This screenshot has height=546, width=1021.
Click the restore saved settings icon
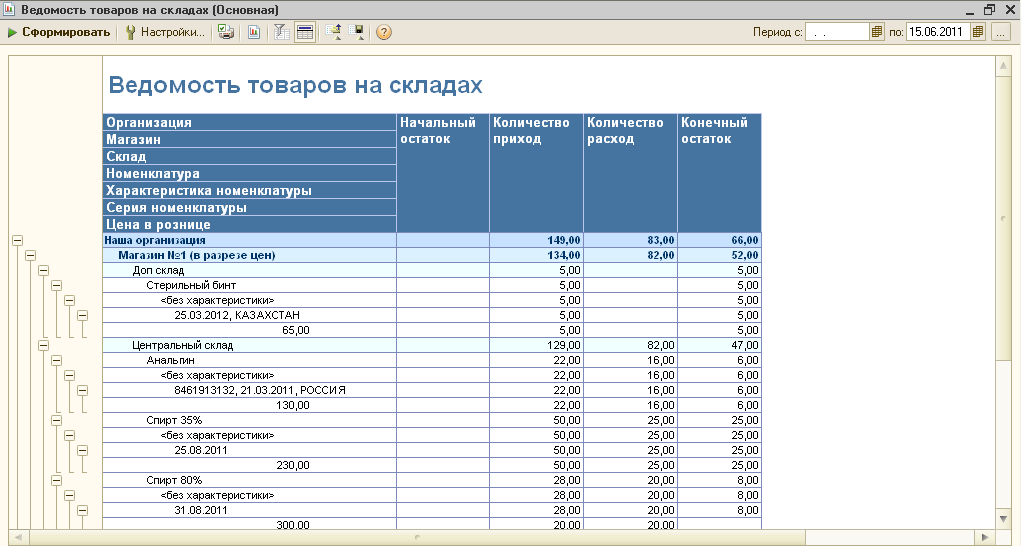333,32
